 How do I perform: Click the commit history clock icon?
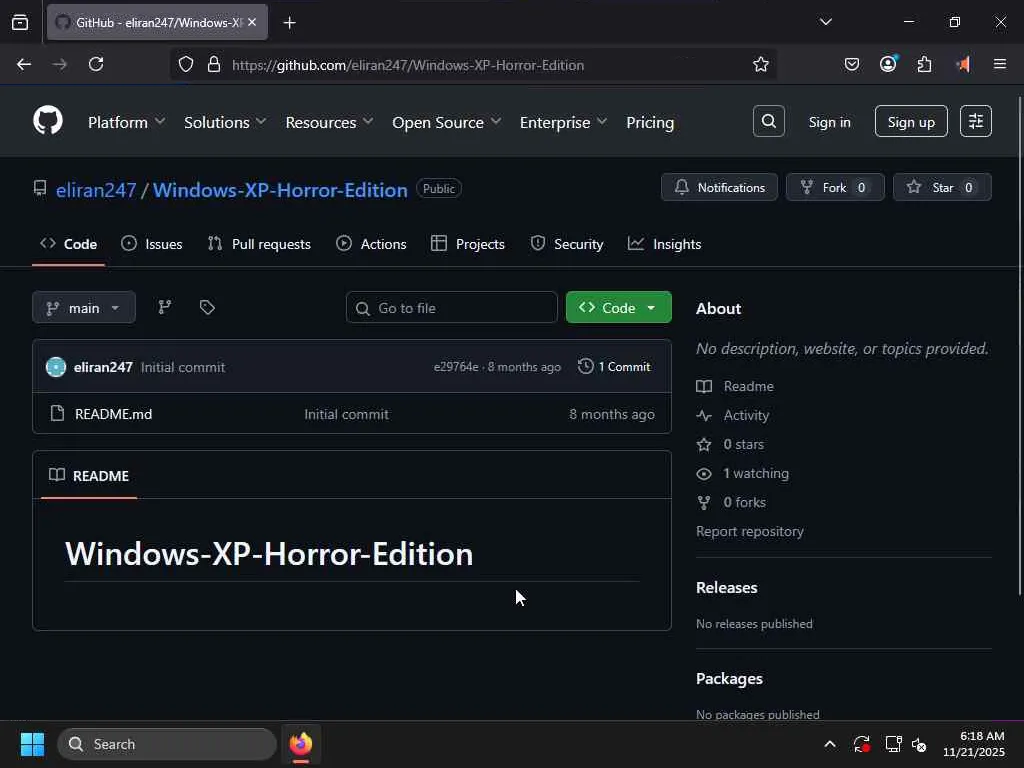(x=586, y=366)
